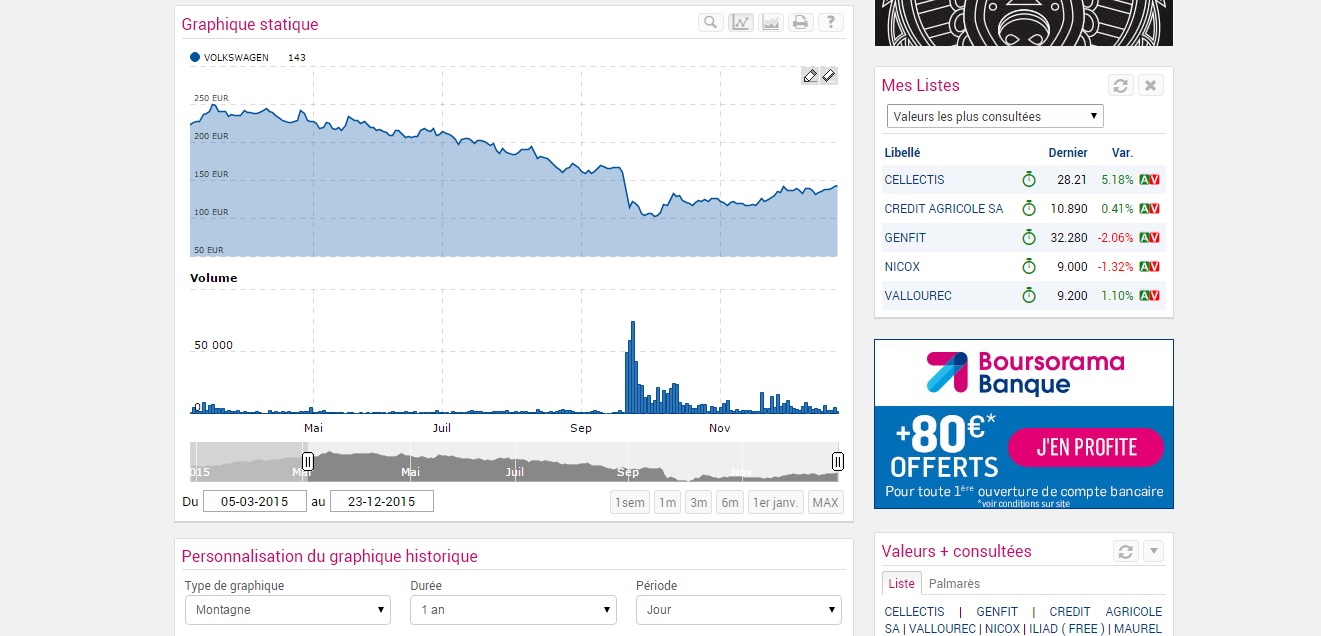
Task: Click the stopwatch icon for GENFIT
Action: (1028, 238)
